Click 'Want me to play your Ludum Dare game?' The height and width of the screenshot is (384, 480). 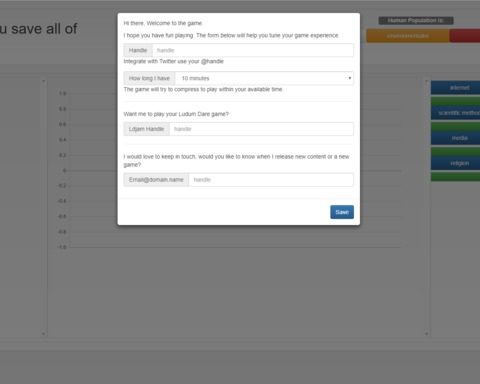(176, 114)
